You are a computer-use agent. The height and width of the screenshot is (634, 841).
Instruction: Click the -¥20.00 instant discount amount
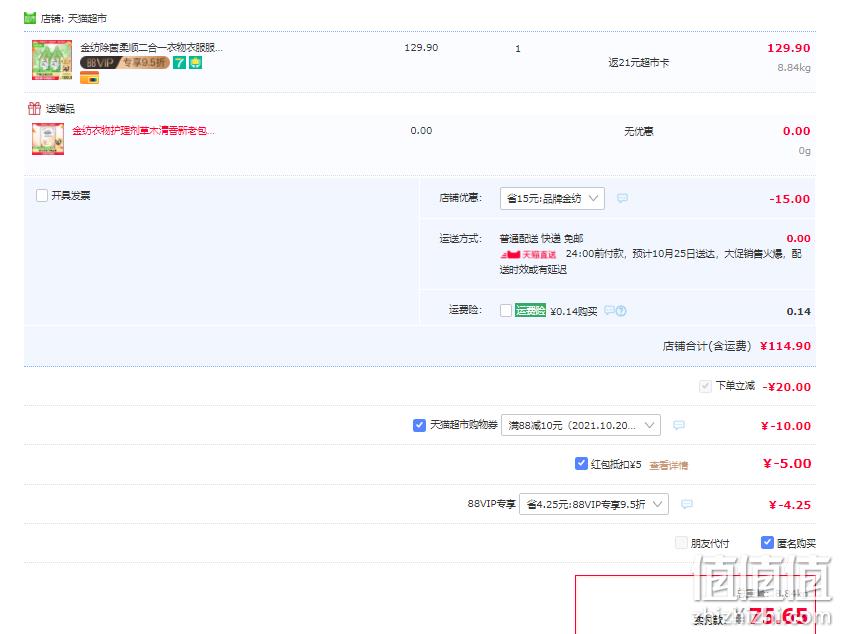pos(787,387)
